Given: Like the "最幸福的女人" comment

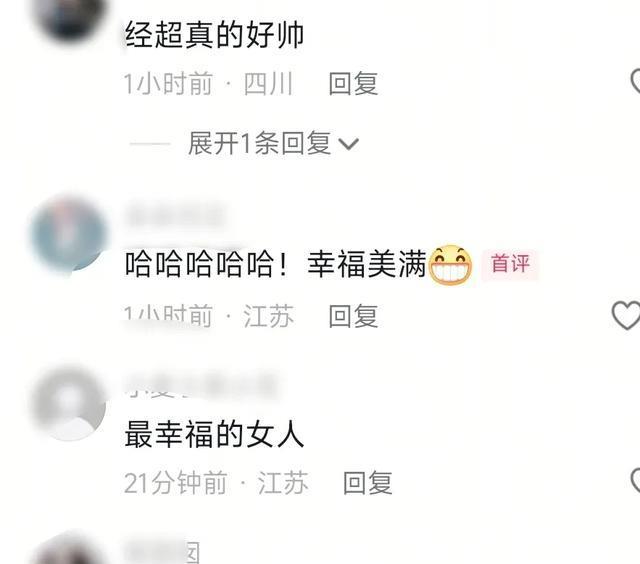Looking at the screenshot, I should click(635, 481).
